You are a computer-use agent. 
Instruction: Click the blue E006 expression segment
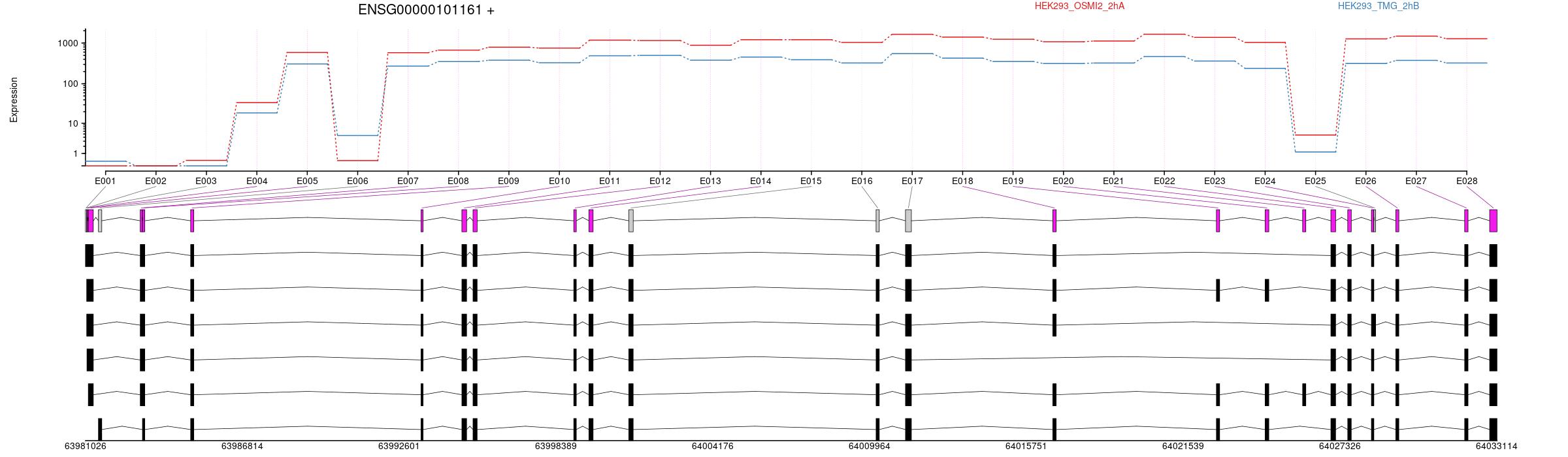[x=357, y=135]
